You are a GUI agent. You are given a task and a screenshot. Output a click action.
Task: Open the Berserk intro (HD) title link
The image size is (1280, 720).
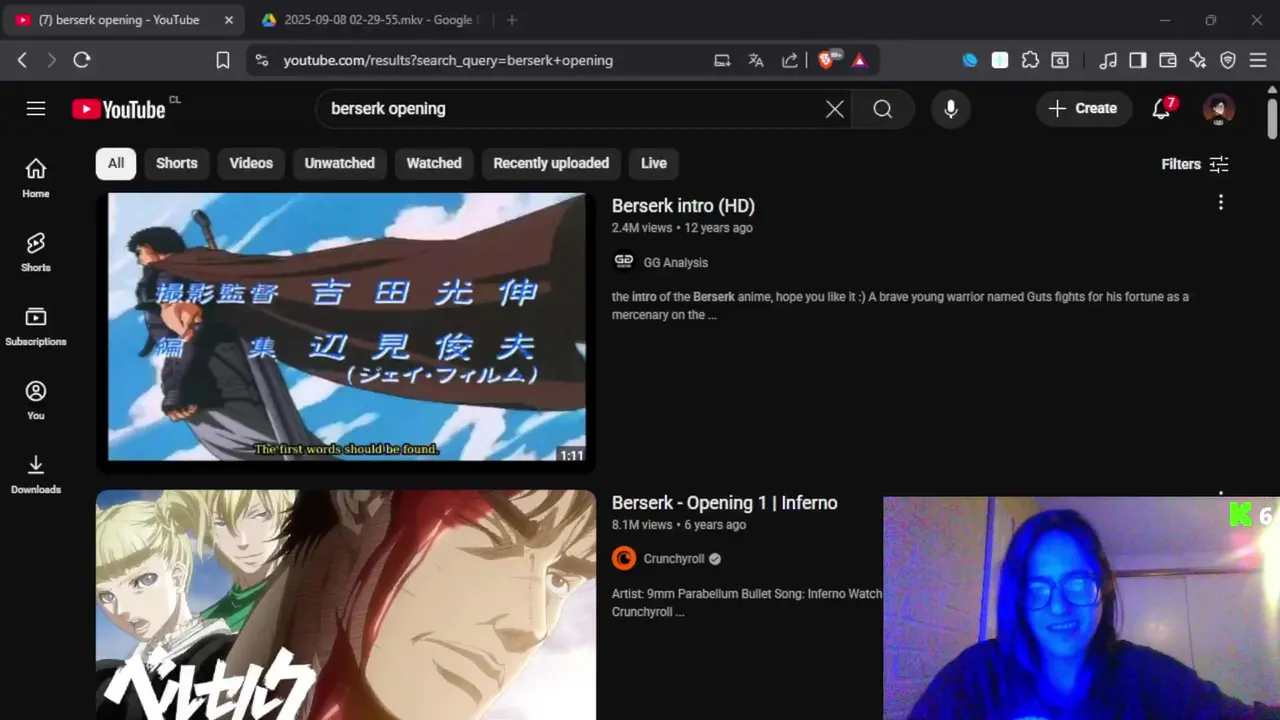click(683, 205)
